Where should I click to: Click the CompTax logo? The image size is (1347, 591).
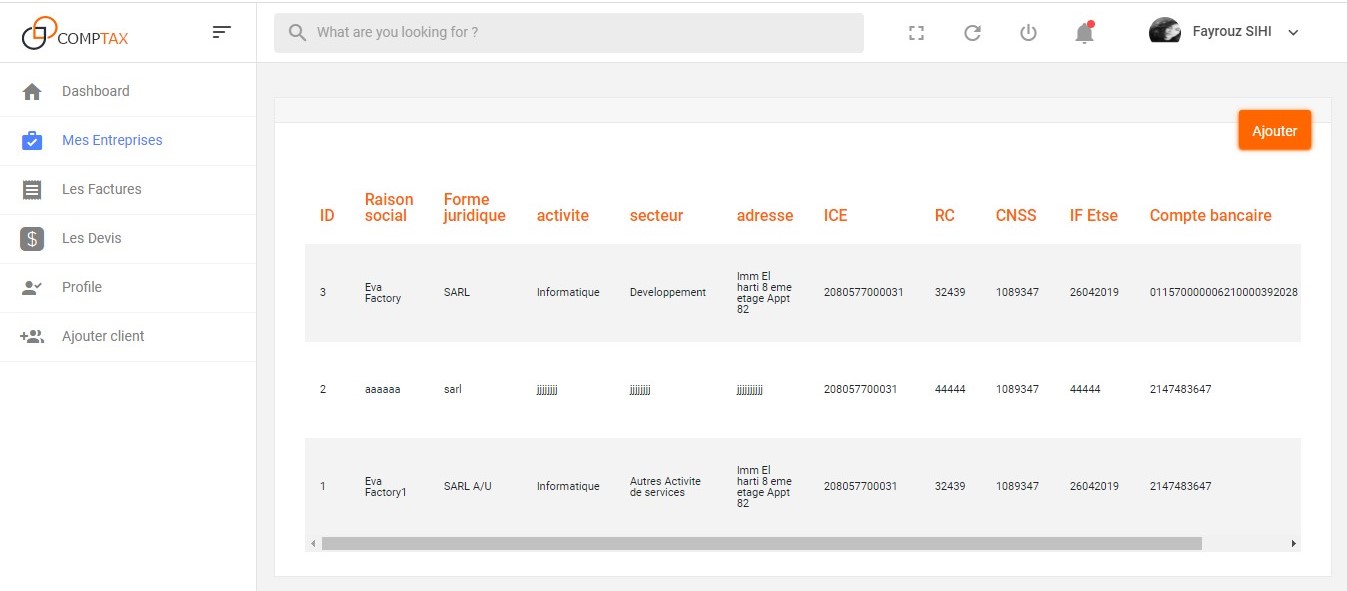pos(75,33)
